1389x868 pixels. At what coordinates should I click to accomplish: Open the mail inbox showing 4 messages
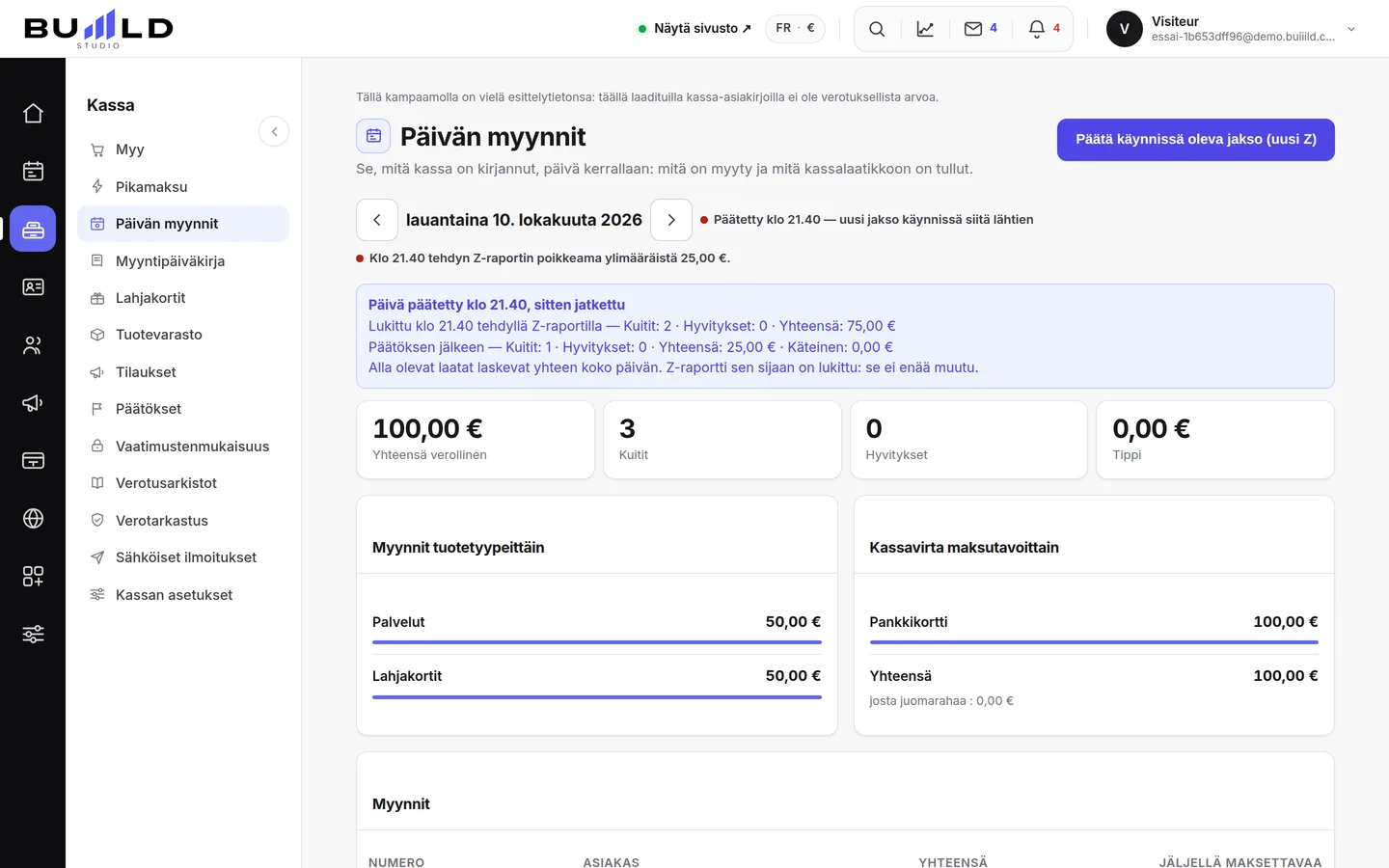[980, 29]
